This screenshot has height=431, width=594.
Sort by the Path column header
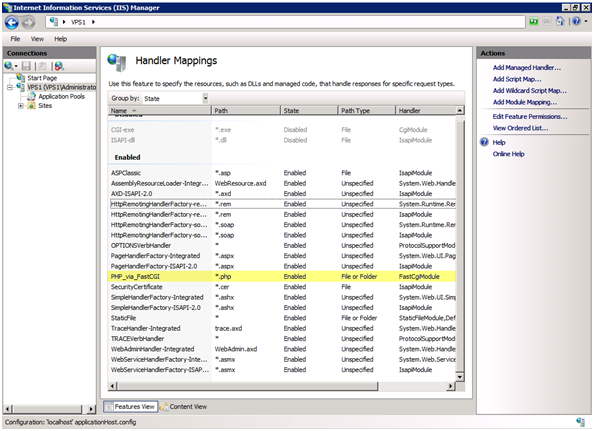point(245,111)
